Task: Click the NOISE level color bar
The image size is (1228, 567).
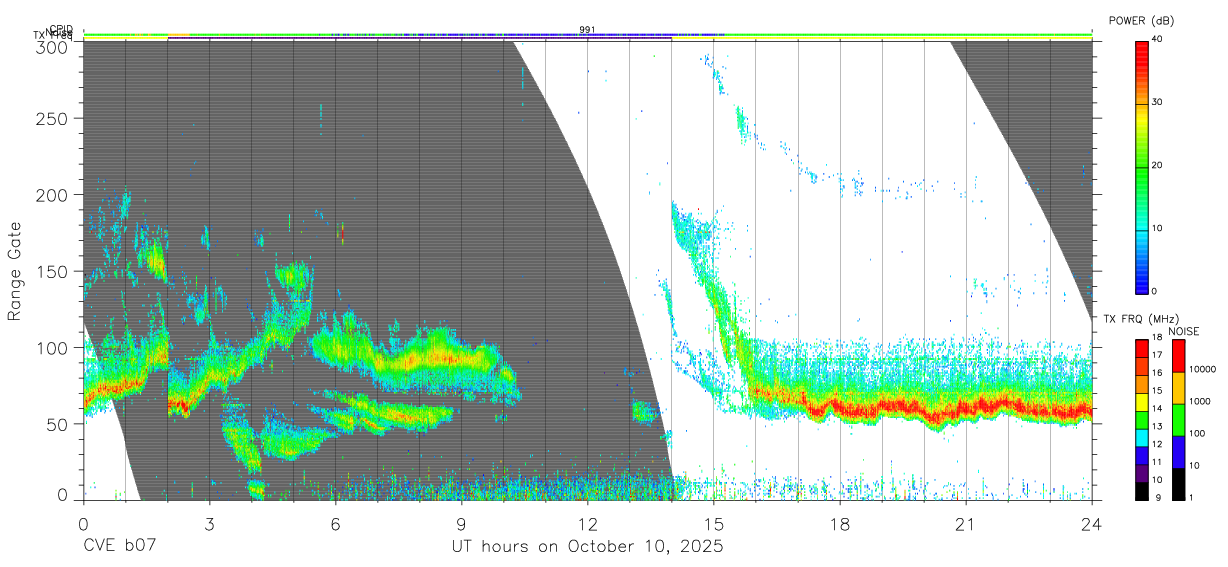Action: coord(1178,419)
